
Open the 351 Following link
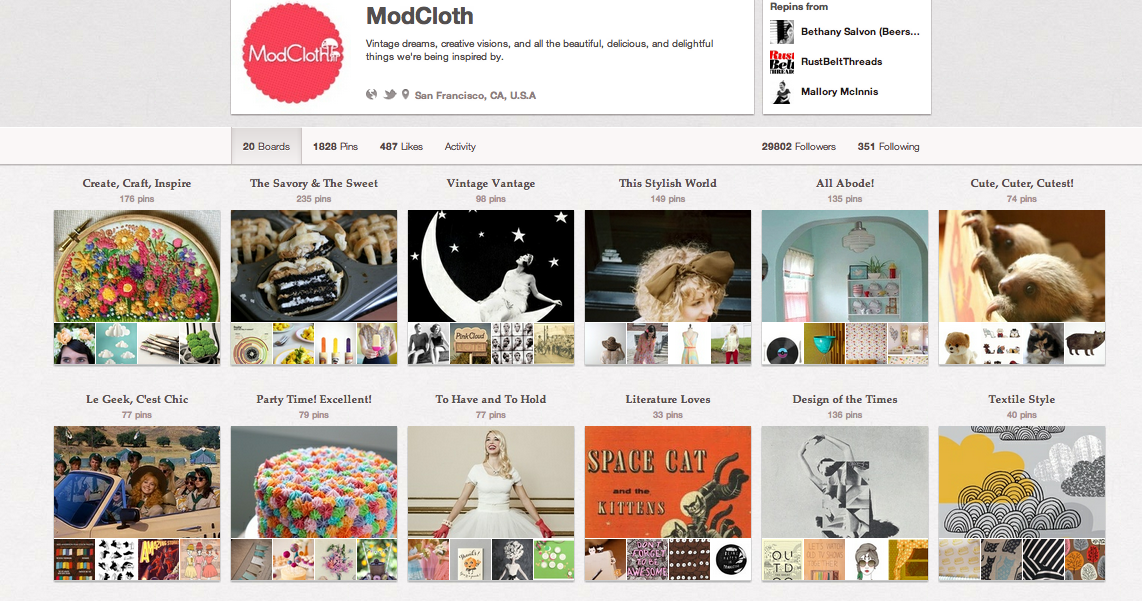click(x=888, y=146)
